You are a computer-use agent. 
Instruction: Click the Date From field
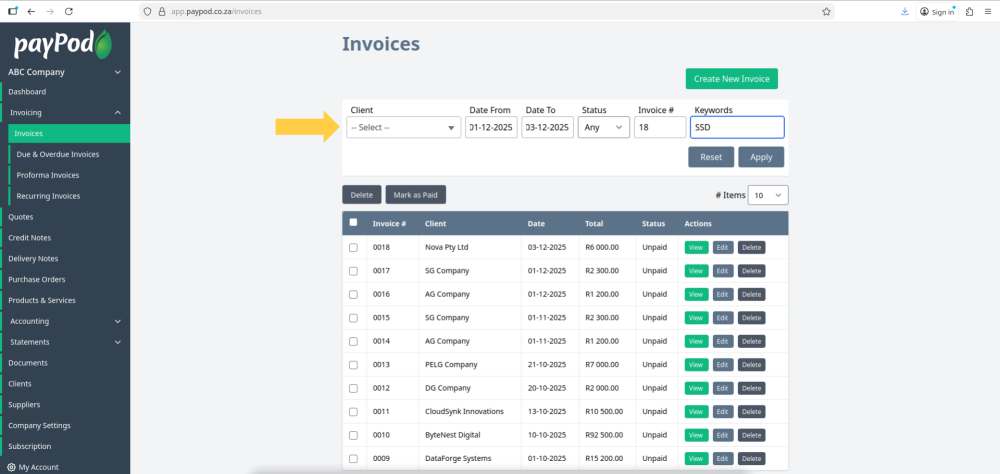491,128
